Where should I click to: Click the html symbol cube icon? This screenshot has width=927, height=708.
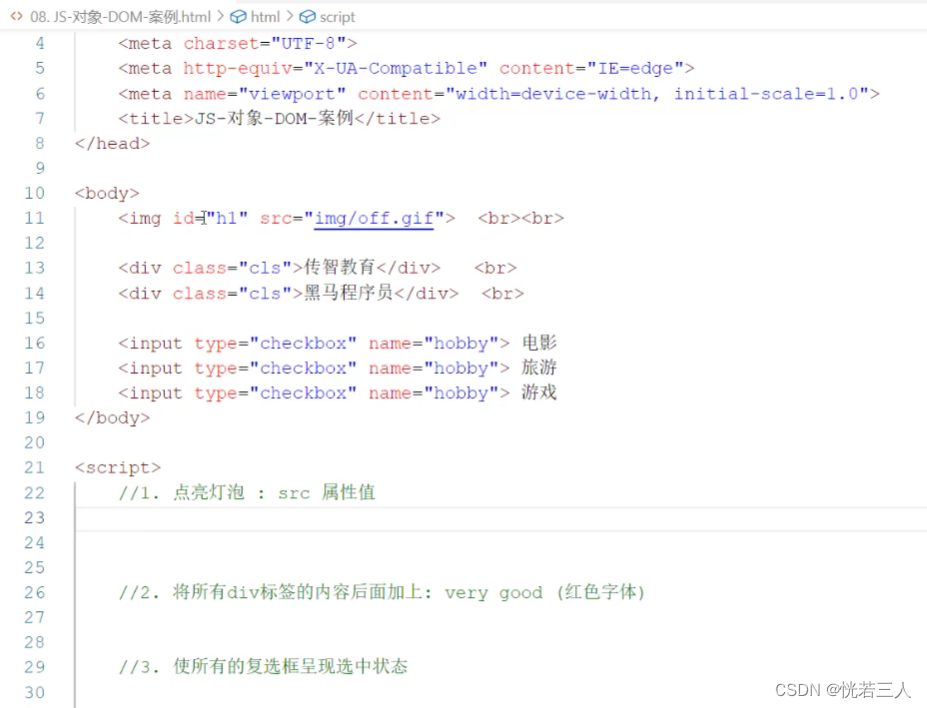[x=238, y=17]
